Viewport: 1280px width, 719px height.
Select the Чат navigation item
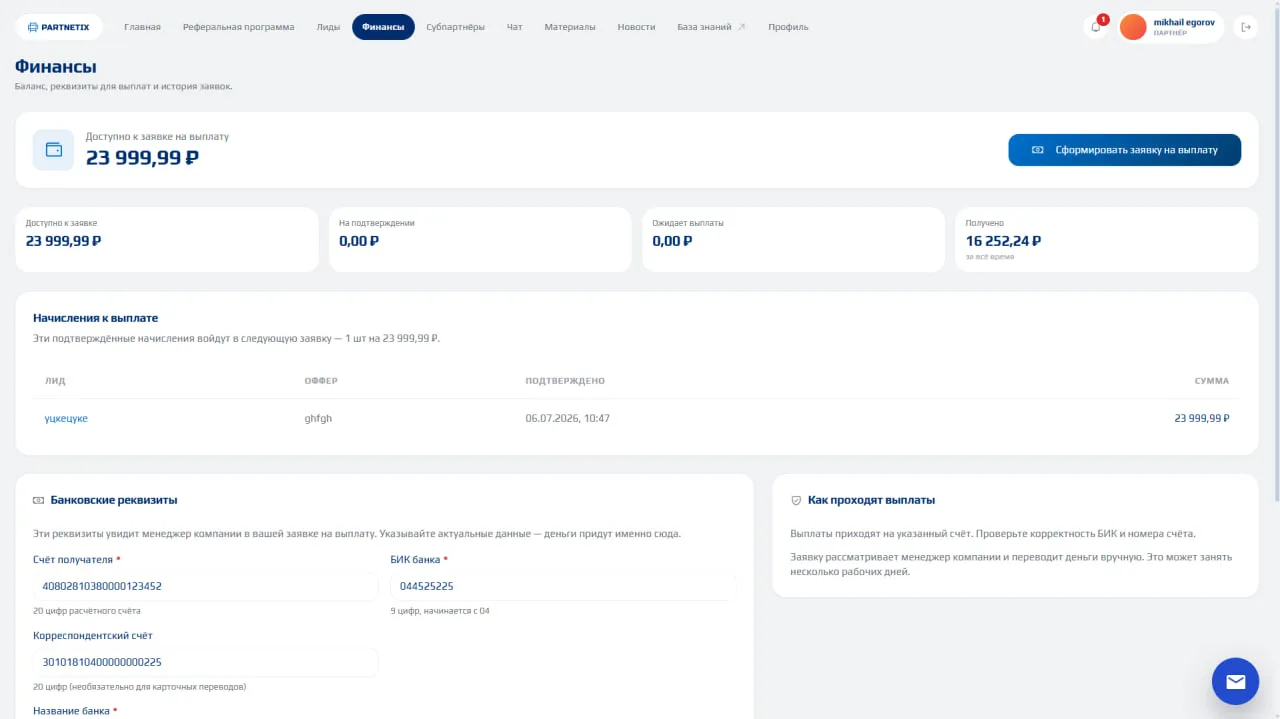pyautogui.click(x=515, y=27)
